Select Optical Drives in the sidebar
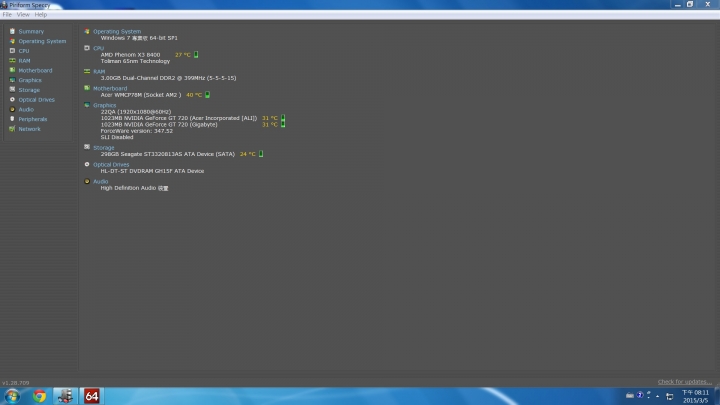The width and height of the screenshot is (720, 405). [36, 100]
